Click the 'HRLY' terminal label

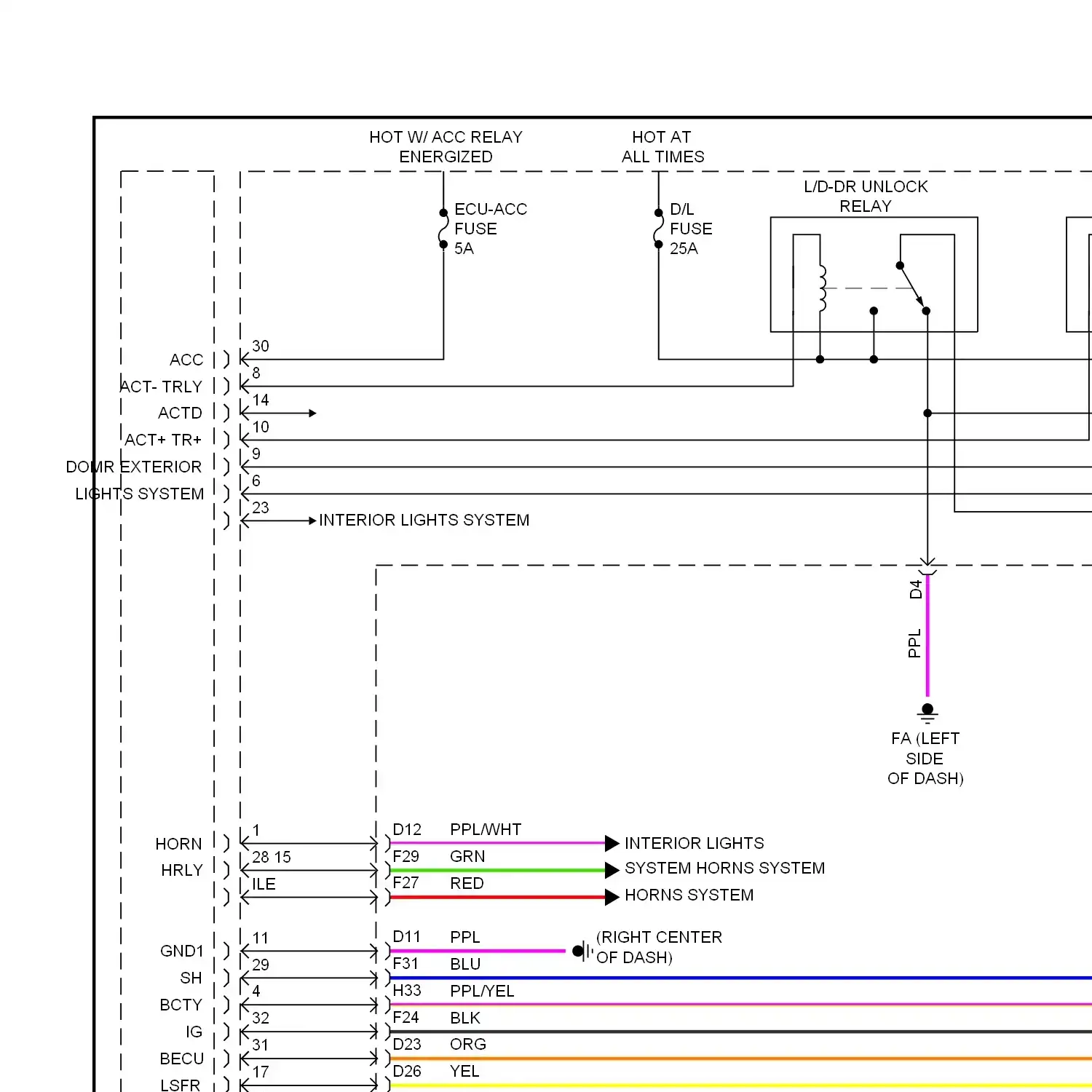[x=182, y=871]
